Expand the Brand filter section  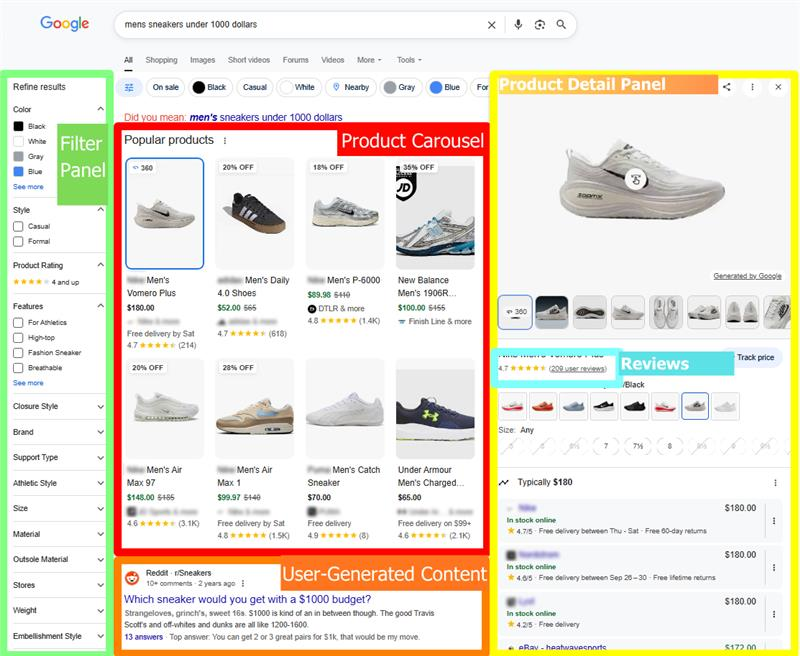click(x=100, y=432)
